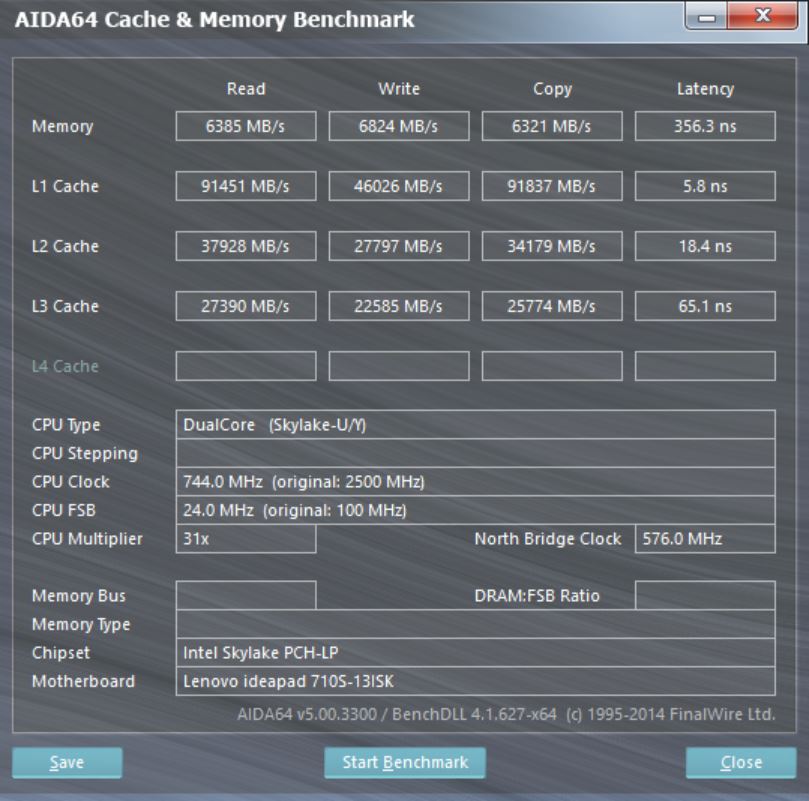Click CPU Type field DualCore Skylake-U/Y
The image size is (809, 801).
[475, 425]
